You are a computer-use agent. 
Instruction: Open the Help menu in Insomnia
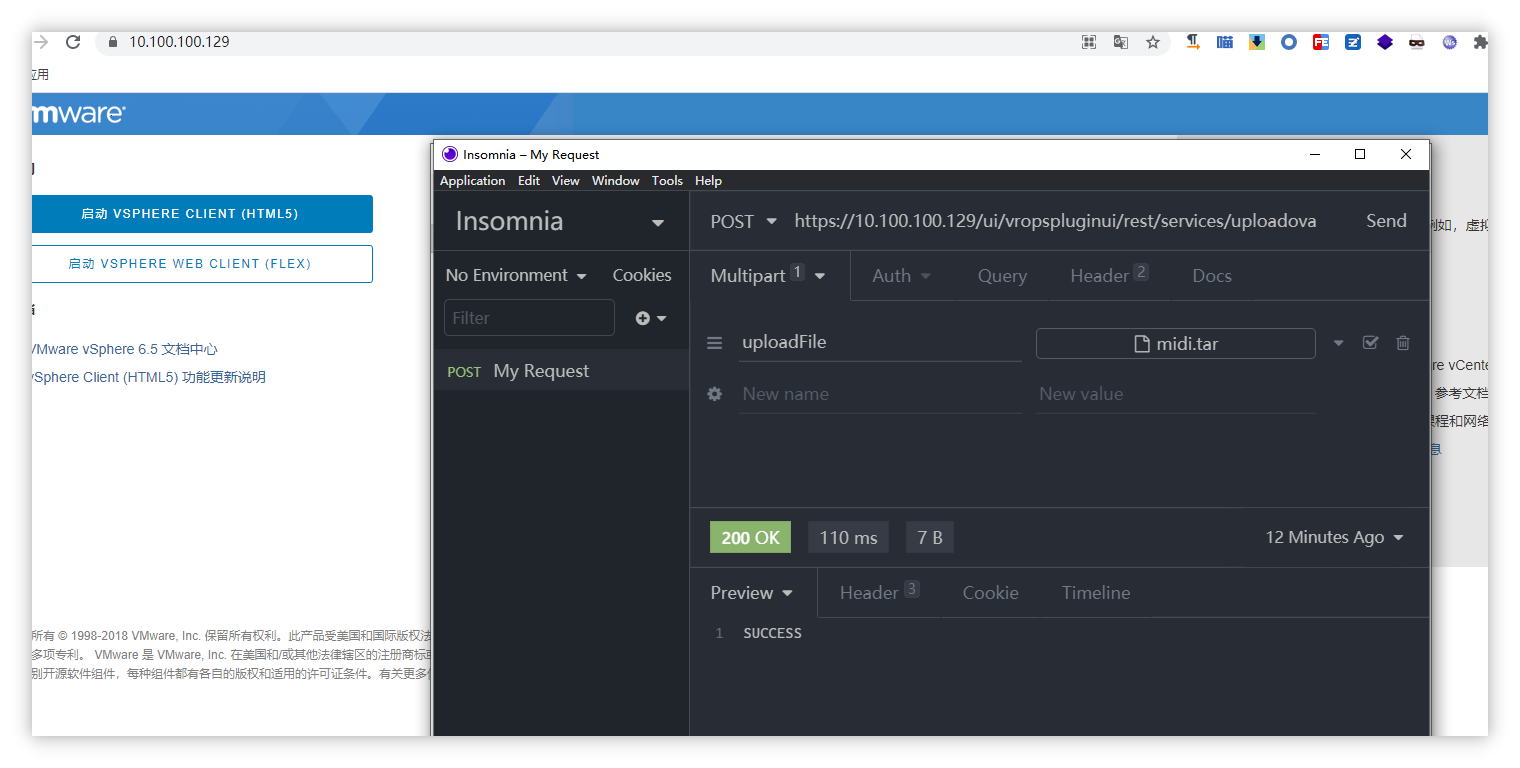tap(708, 181)
